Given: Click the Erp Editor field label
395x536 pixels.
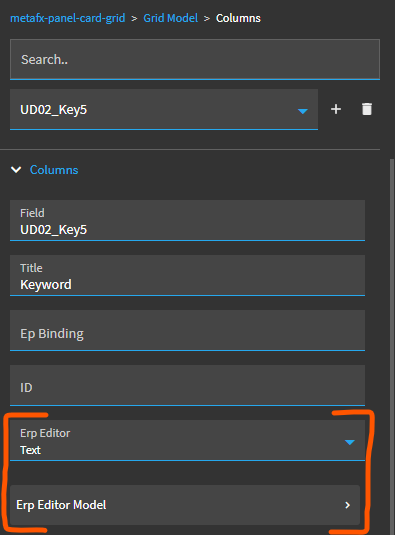Looking at the screenshot, I should [45, 433].
